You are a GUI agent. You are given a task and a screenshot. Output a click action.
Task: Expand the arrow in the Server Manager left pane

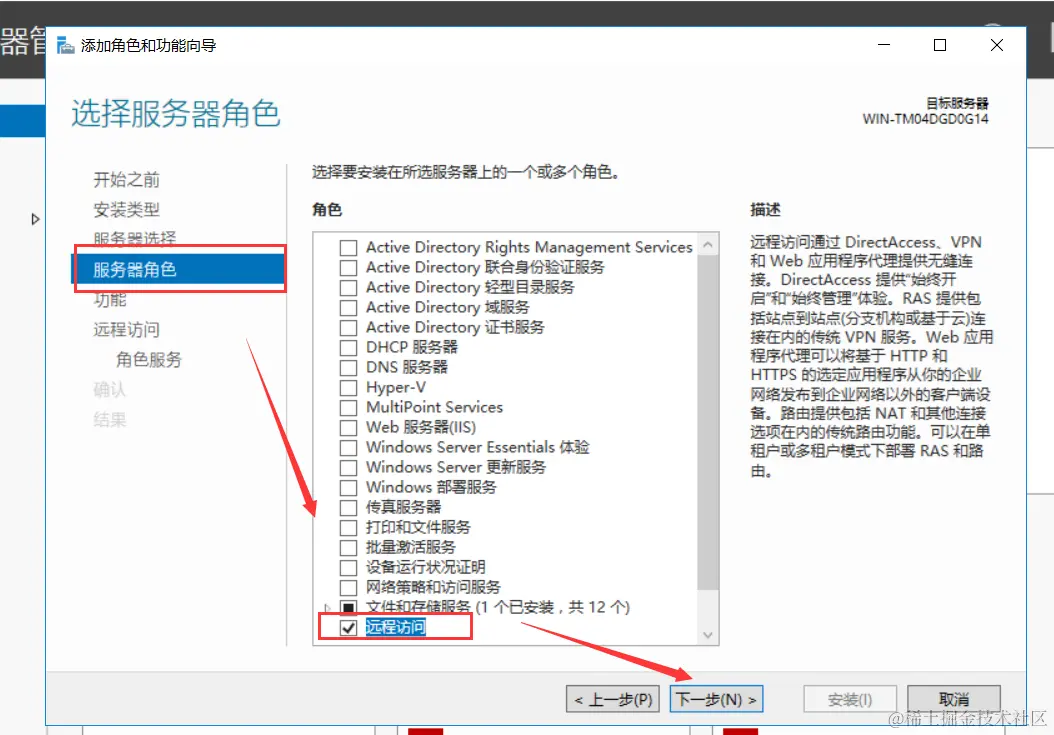pyautogui.click(x=36, y=219)
